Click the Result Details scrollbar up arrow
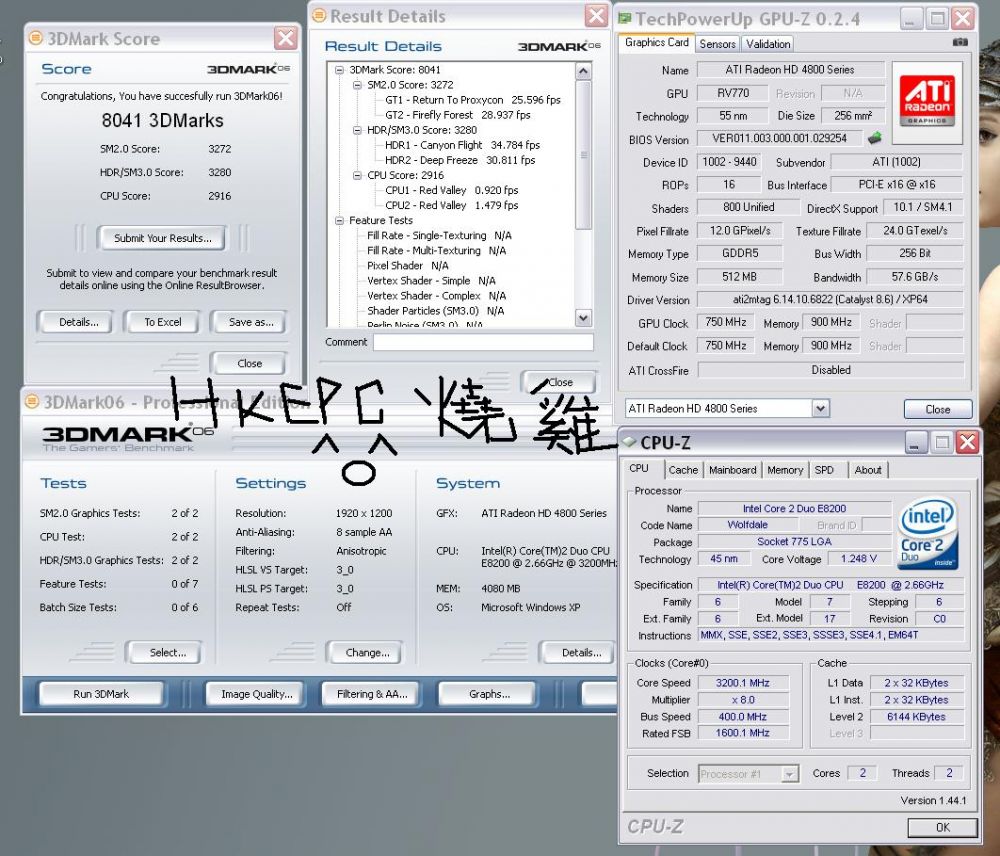 583,71
